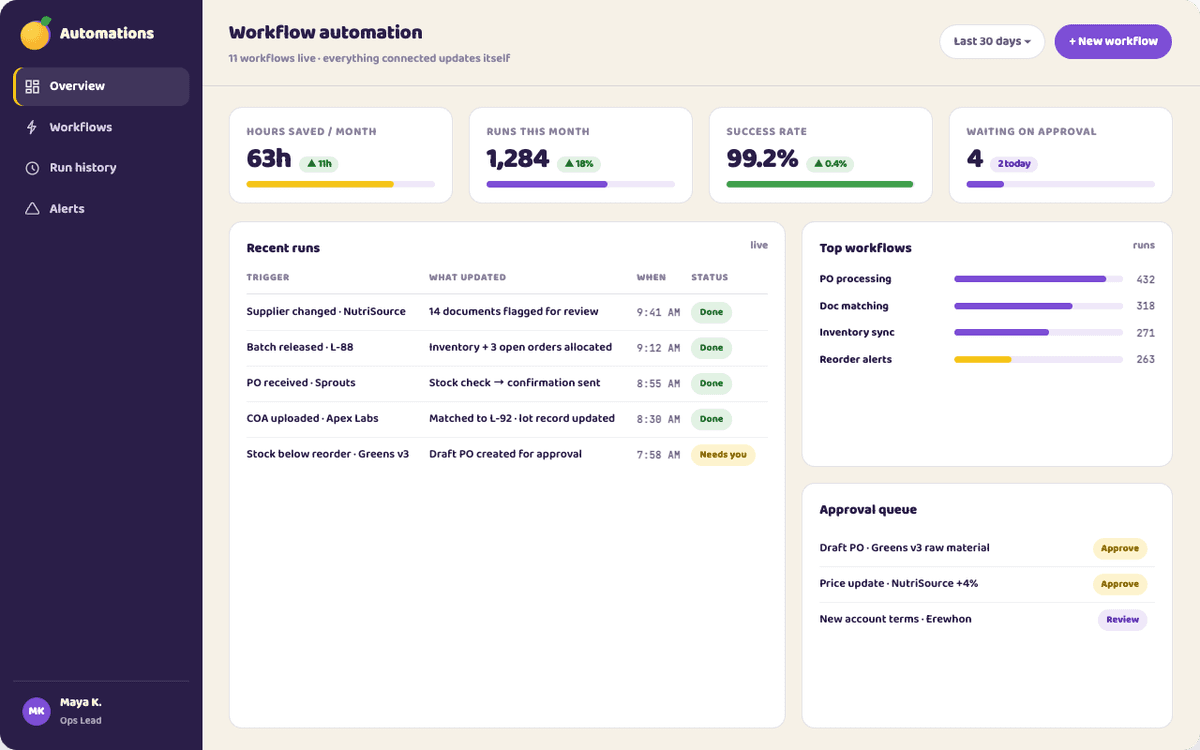
Task: Click the 0.4% increase badge
Action: click(x=830, y=164)
